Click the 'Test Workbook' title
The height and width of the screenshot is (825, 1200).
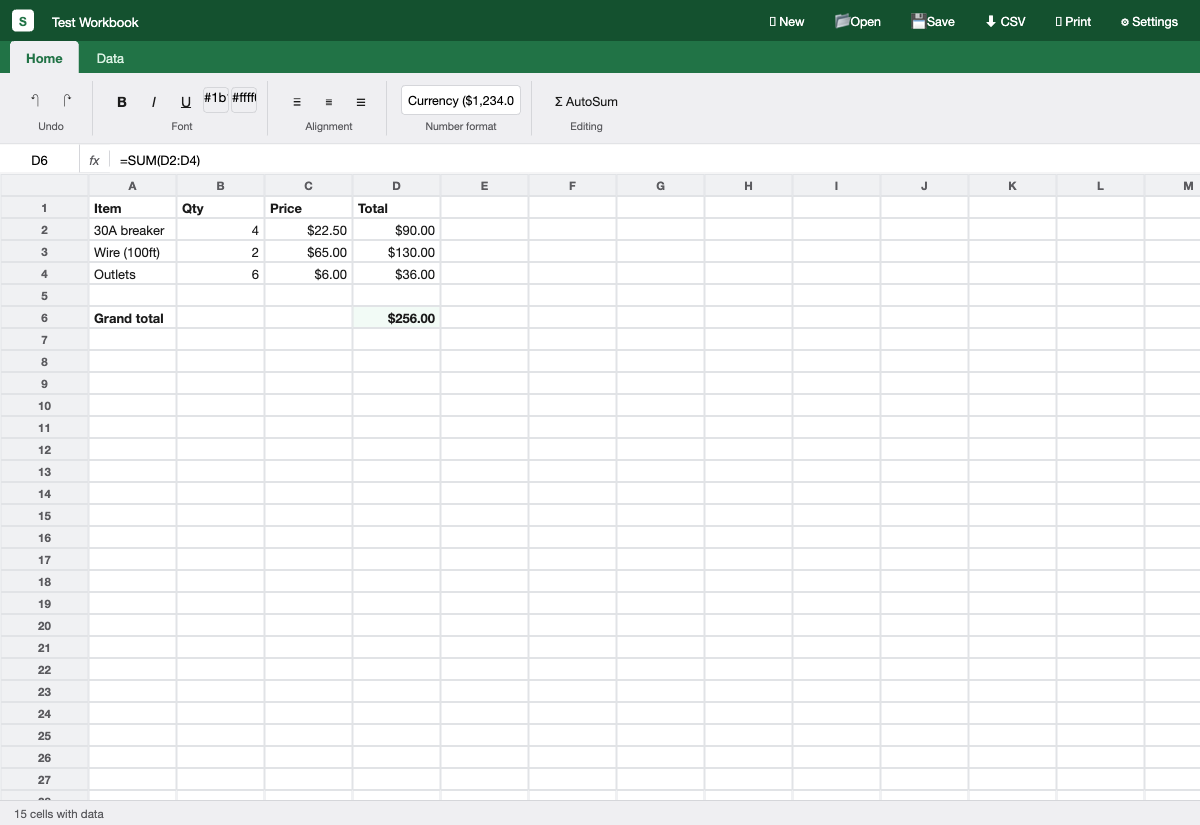[x=95, y=22]
